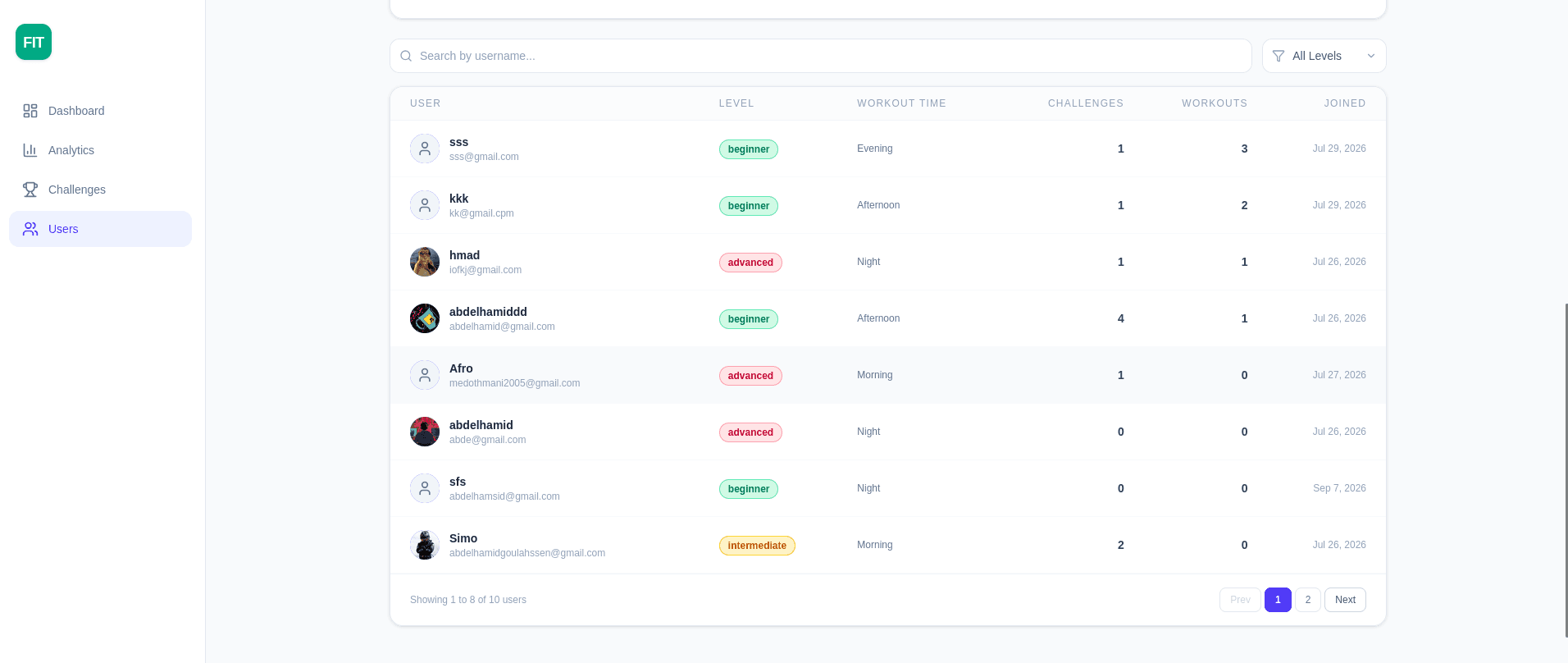
Task: Open the Analytics menu item
Action: coord(100,150)
